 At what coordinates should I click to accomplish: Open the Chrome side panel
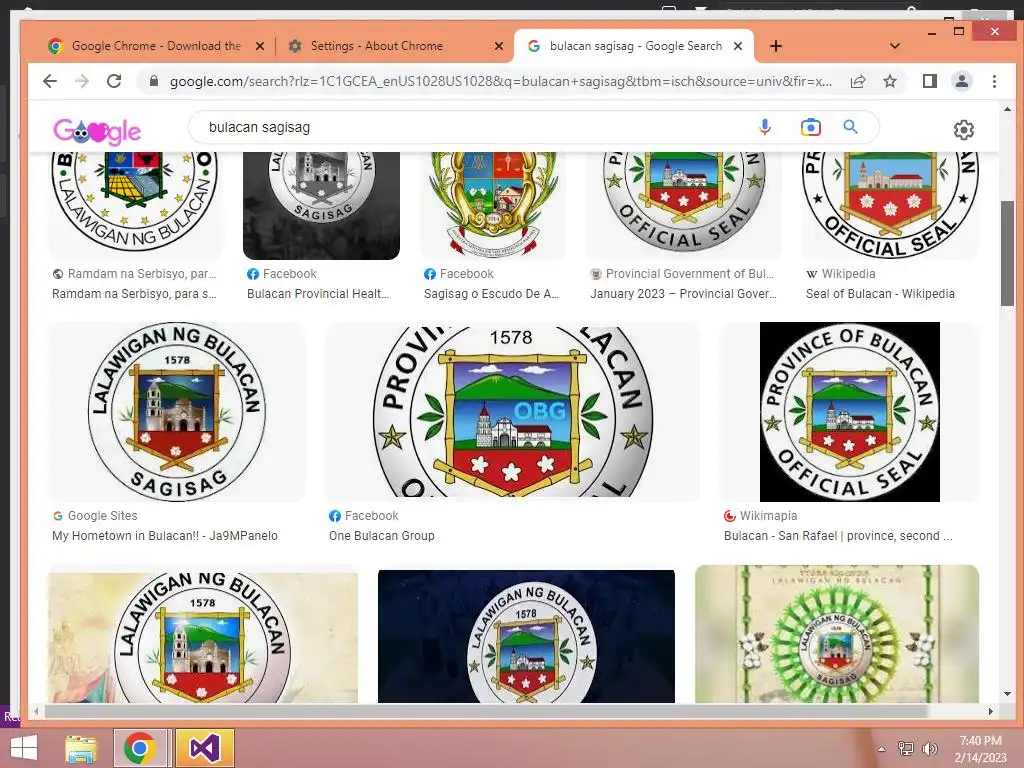(929, 81)
